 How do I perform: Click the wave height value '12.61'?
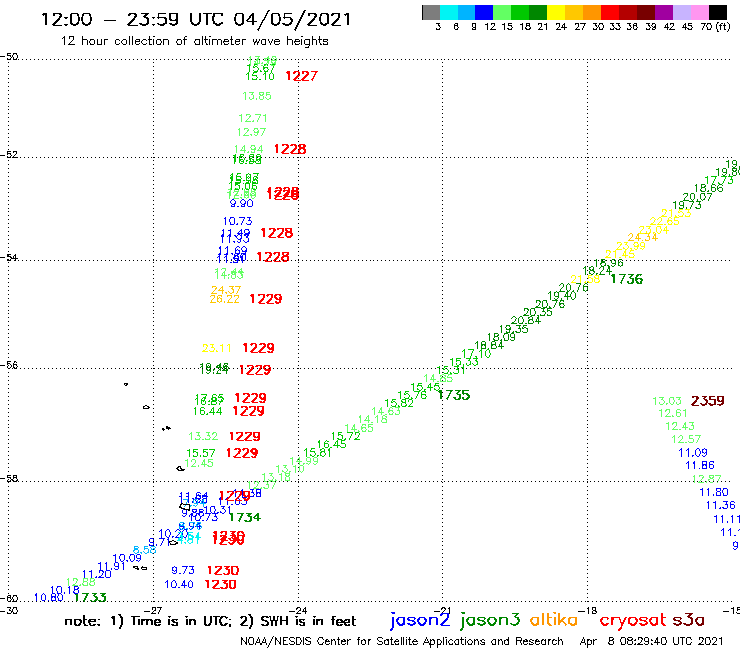click(x=673, y=414)
